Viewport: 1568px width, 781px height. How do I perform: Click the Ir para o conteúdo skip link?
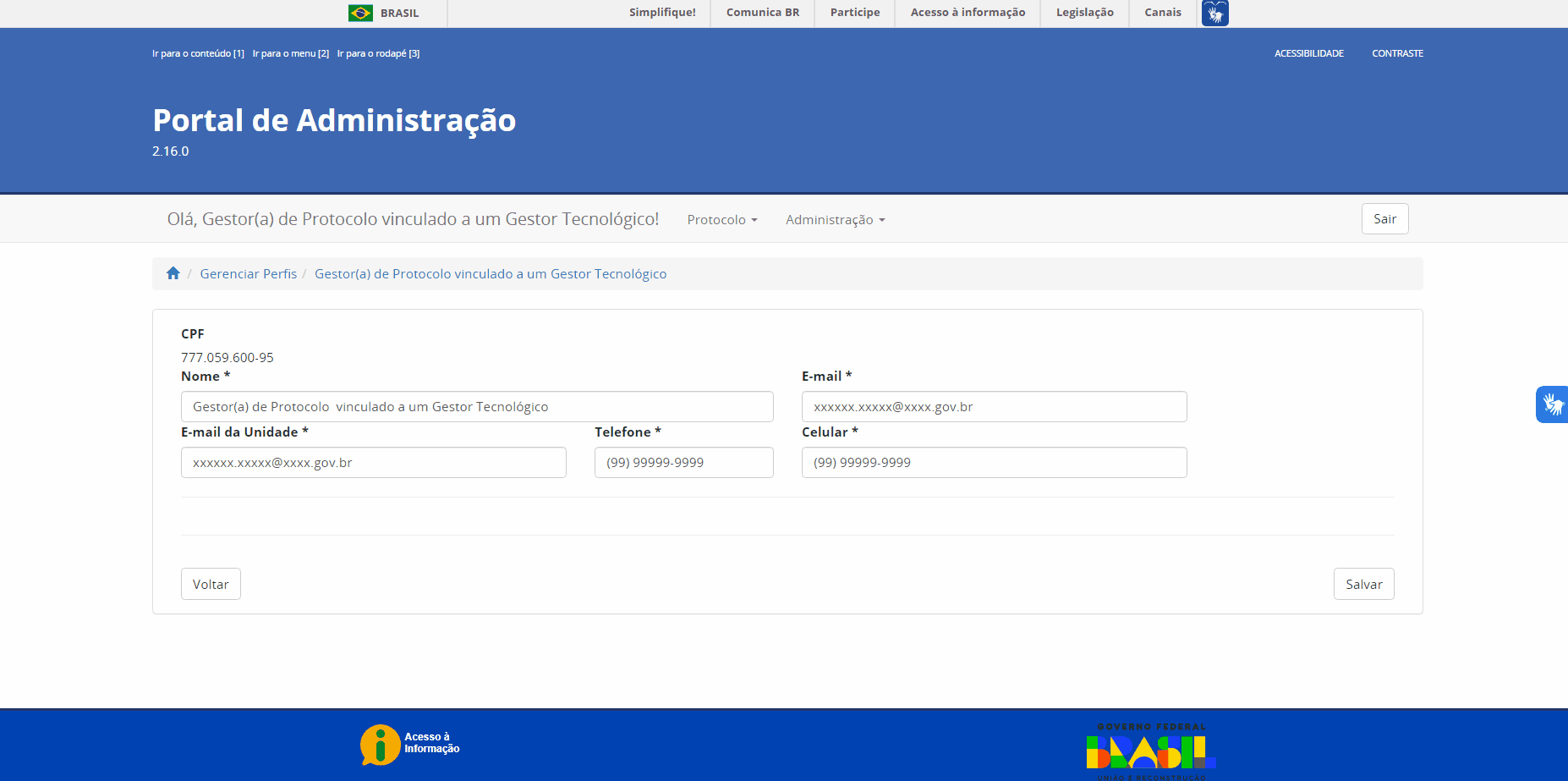pos(198,53)
